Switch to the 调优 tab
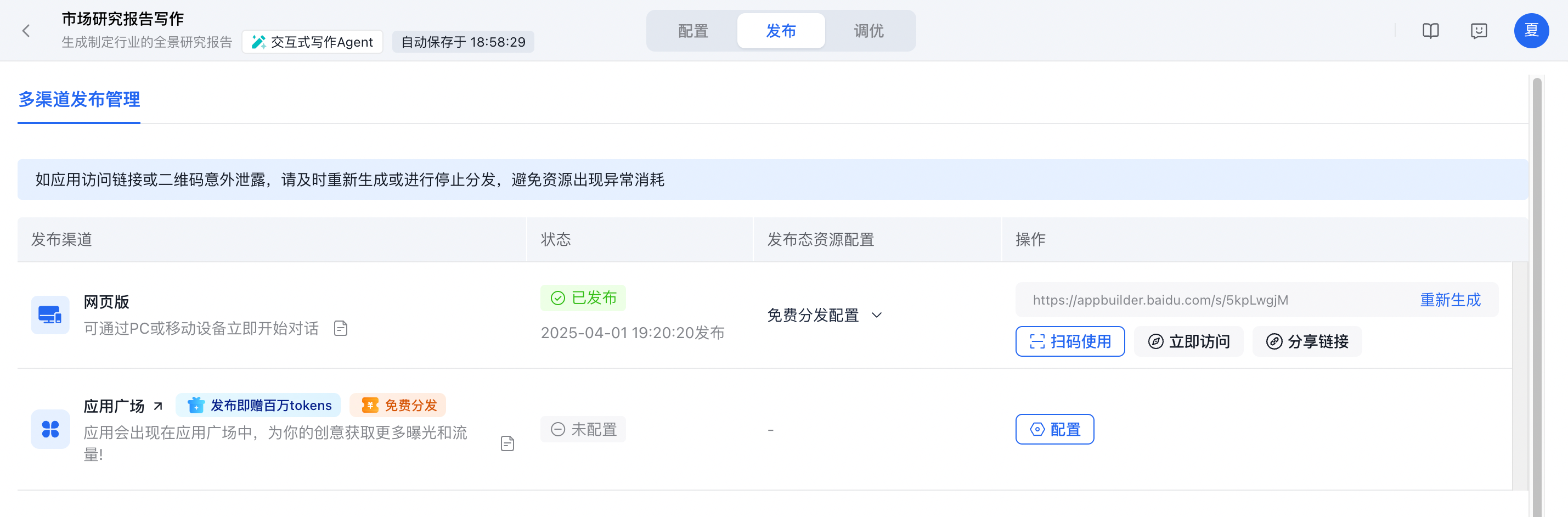The width and height of the screenshot is (1568, 517). point(868,30)
